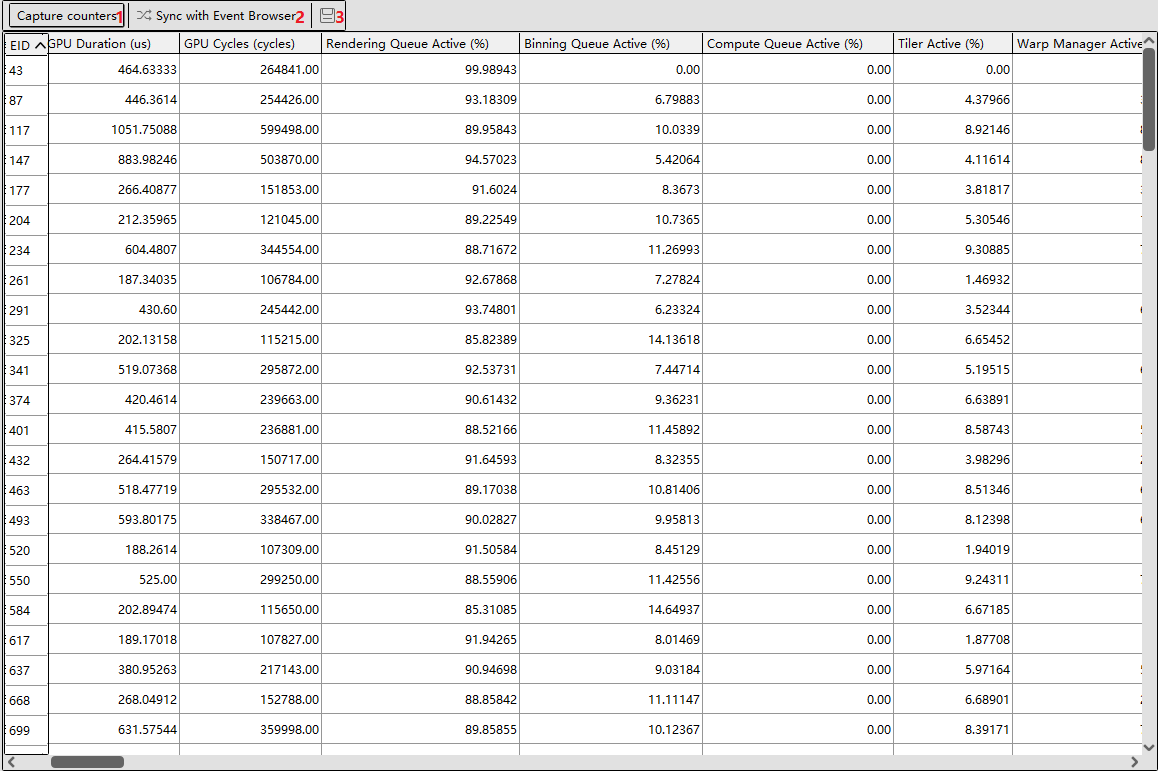Click Tiler Active (%) column header
Image resolution: width=1158 pixels, height=771 pixels.
953,44
